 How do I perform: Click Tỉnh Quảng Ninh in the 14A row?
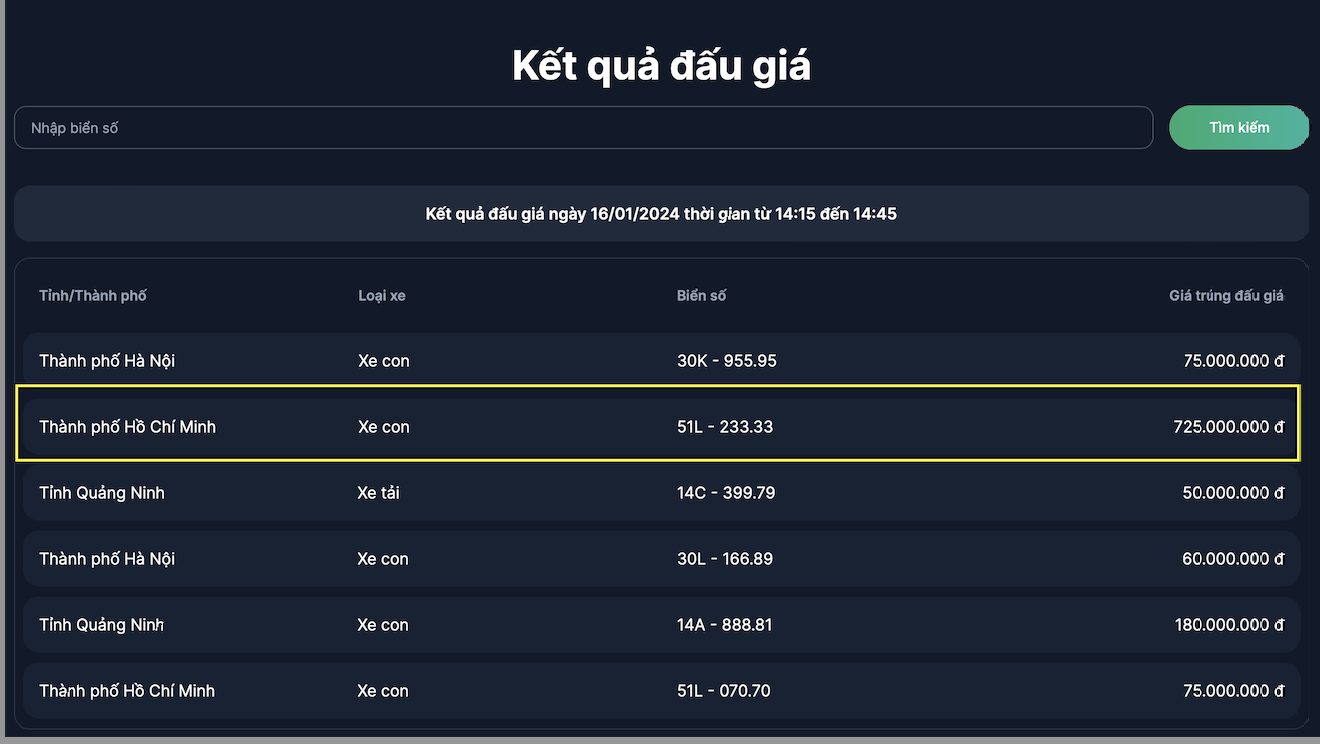coord(101,625)
